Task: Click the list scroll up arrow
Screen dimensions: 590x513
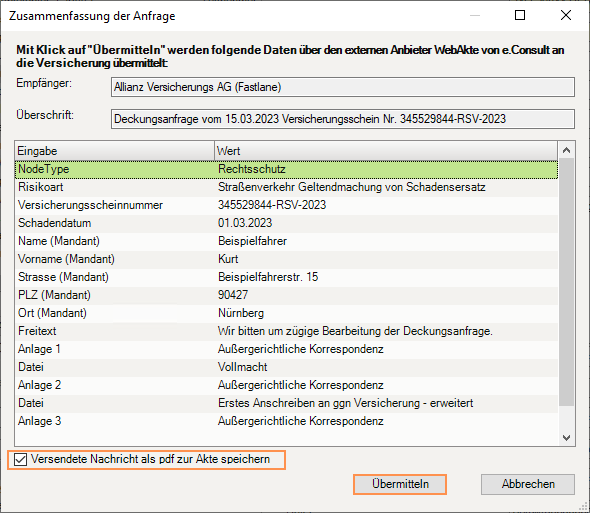Action: pyautogui.click(x=566, y=151)
